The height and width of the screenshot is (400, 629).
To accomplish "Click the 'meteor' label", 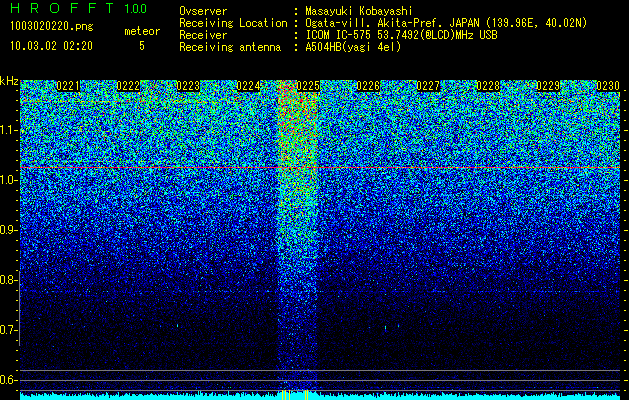I will [x=142, y=31].
